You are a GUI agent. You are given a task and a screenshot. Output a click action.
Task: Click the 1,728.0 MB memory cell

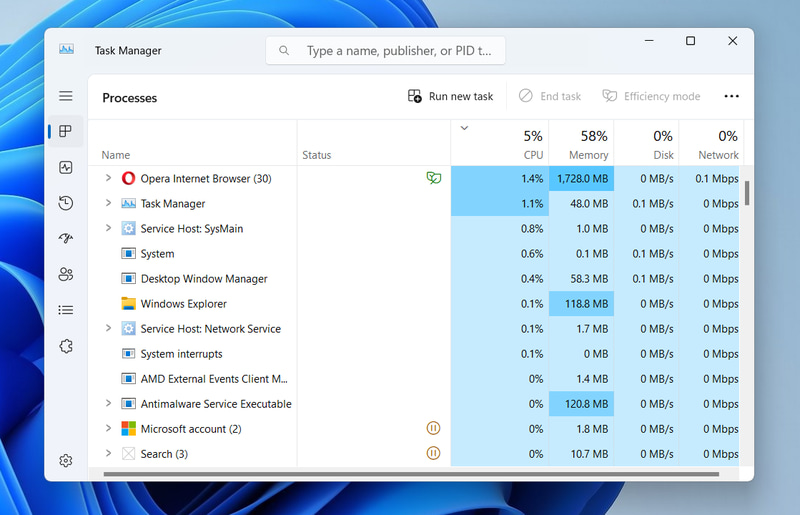pos(582,179)
